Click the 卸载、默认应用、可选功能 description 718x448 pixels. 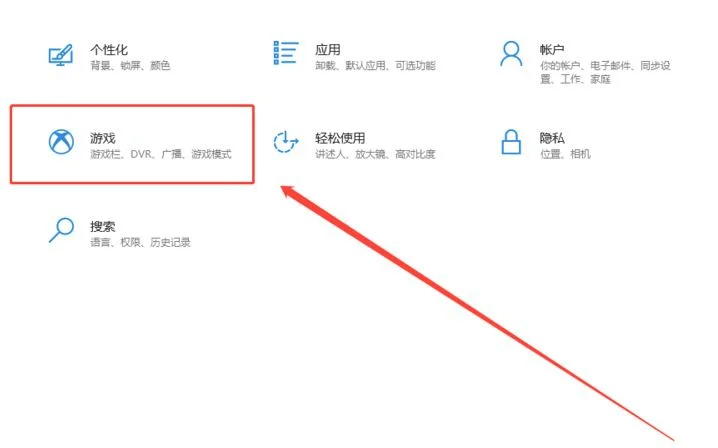[x=375, y=66]
